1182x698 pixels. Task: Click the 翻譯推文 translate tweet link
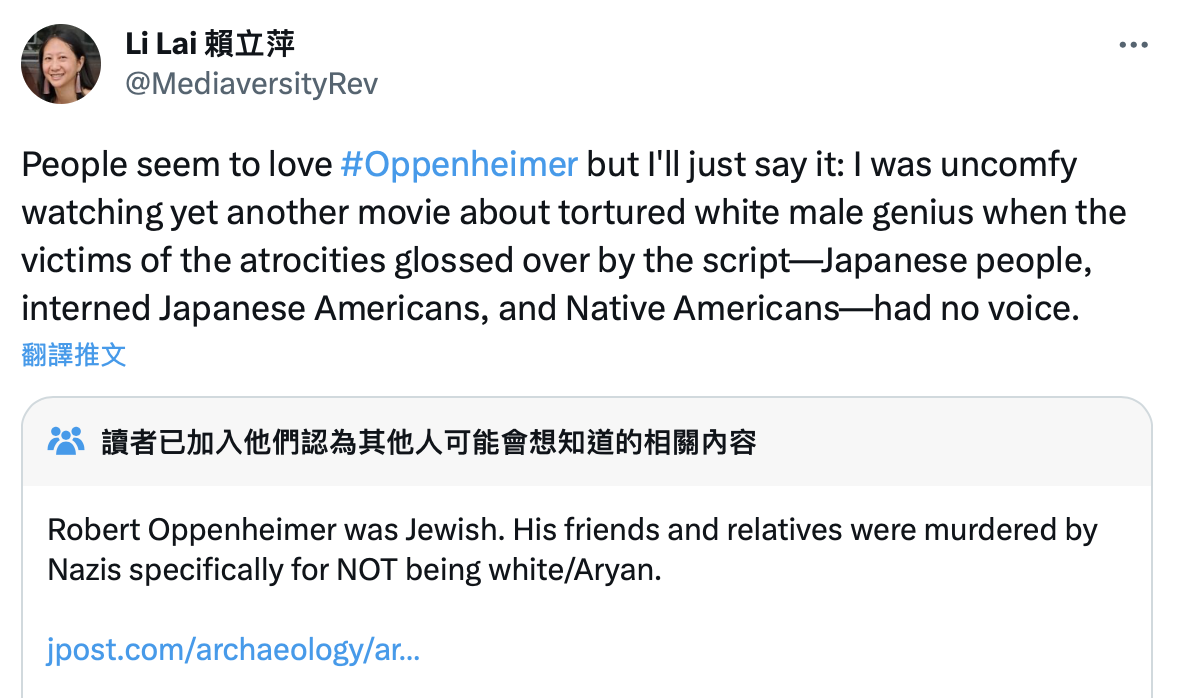point(74,354)
